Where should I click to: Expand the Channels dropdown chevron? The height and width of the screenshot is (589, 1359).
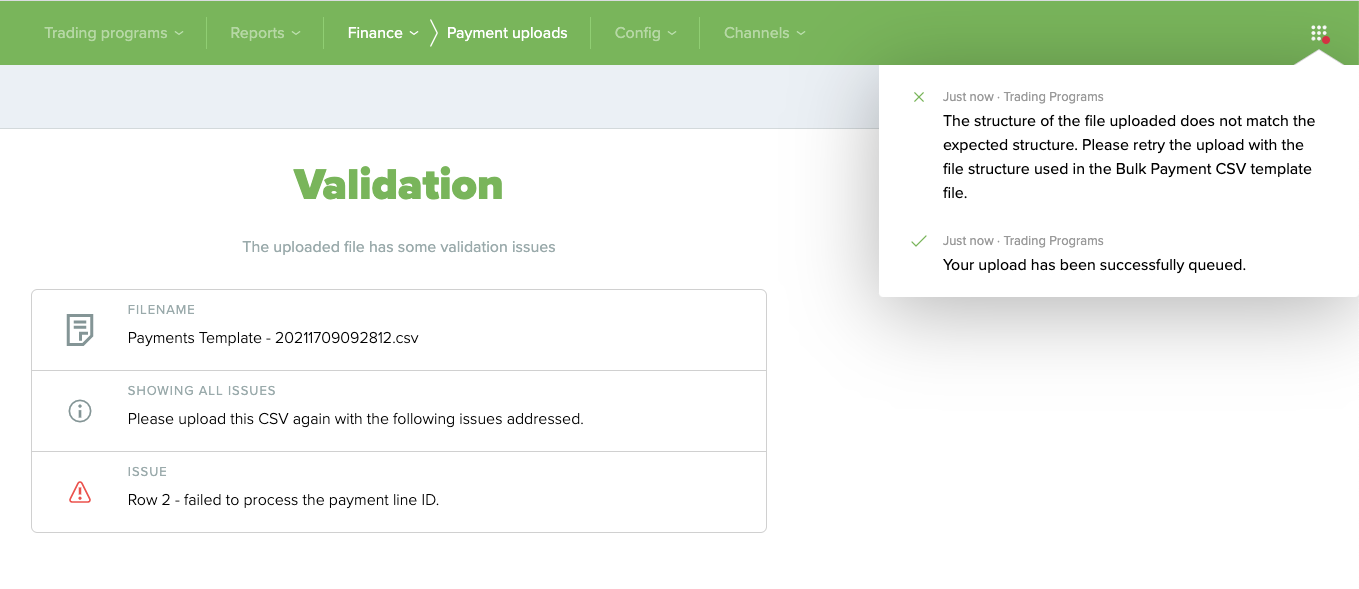[x=801, y=33]
